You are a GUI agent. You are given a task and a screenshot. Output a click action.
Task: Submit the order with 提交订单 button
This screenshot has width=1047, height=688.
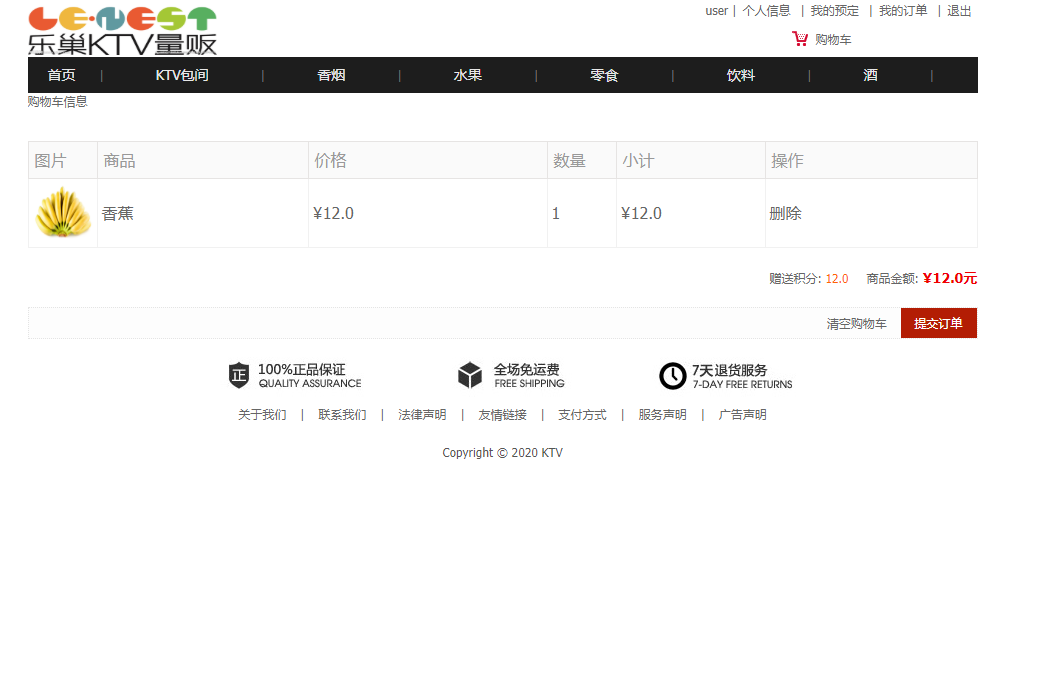pyautogui.click(x=938, y=322)
